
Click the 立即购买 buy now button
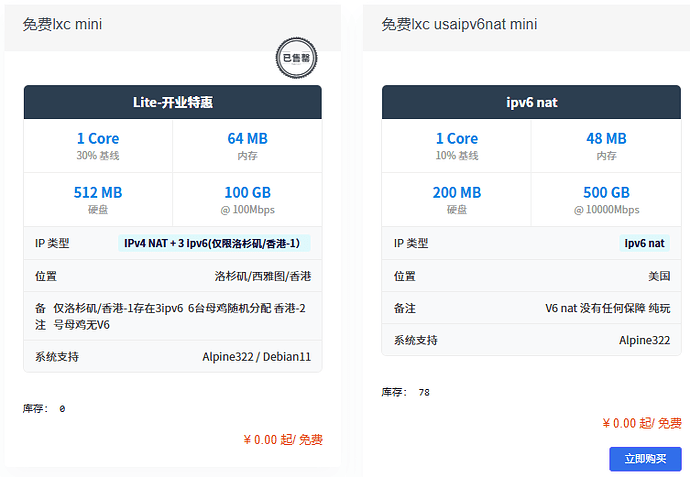coord(645,459)
